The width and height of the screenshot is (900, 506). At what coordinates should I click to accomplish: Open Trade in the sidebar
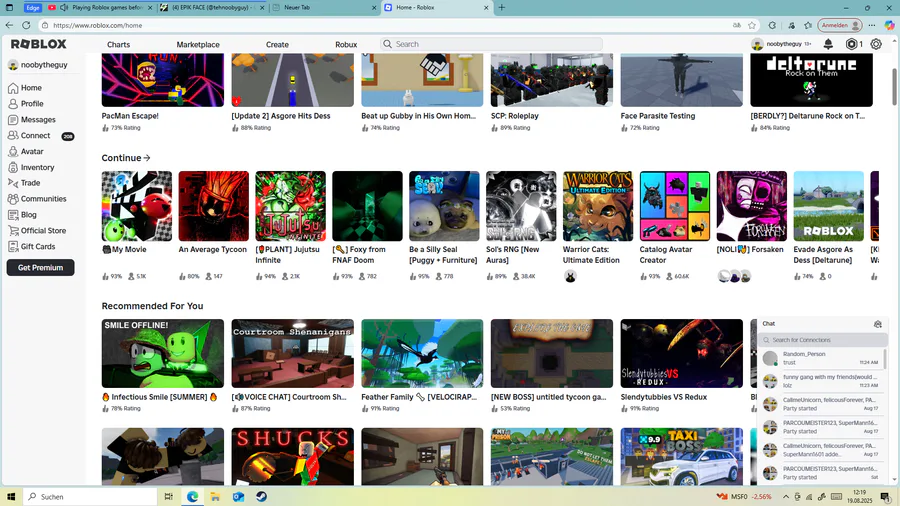click(24, 183)
